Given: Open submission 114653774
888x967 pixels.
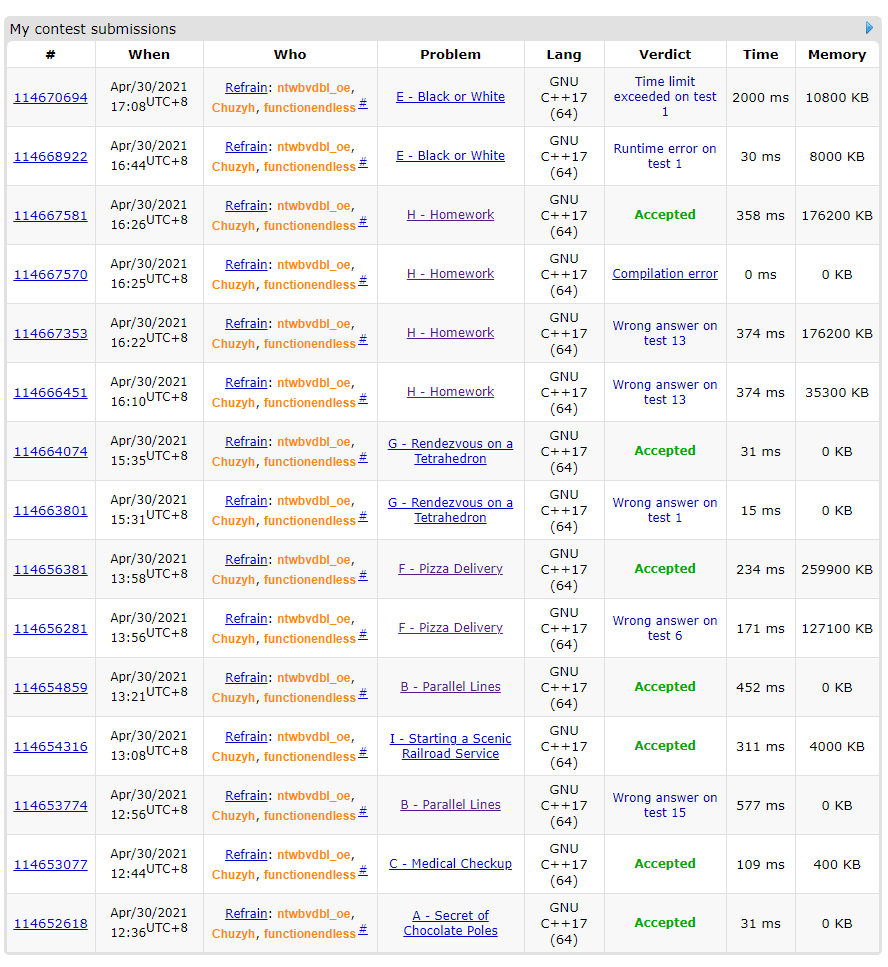Looking at the screenshot, I should 50,806.
